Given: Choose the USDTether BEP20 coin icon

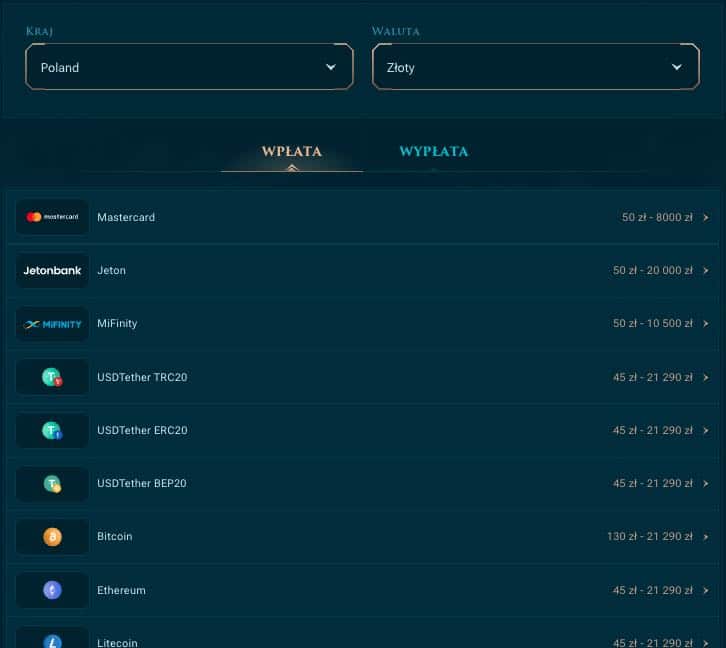Looking at the screenshot, I should (52, 484).
